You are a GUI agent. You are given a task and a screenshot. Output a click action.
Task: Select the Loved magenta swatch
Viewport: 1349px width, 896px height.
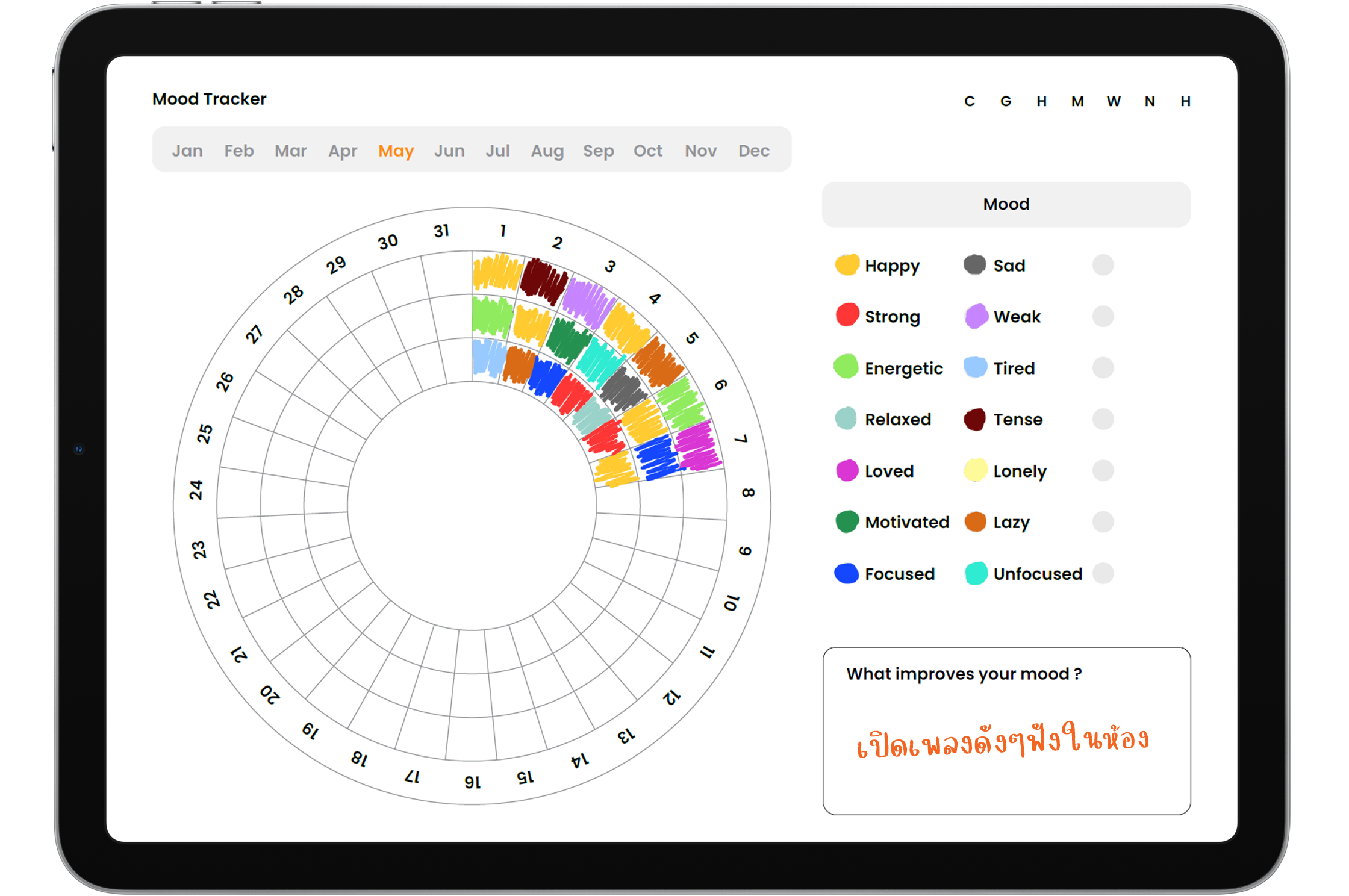coord(847,470)
